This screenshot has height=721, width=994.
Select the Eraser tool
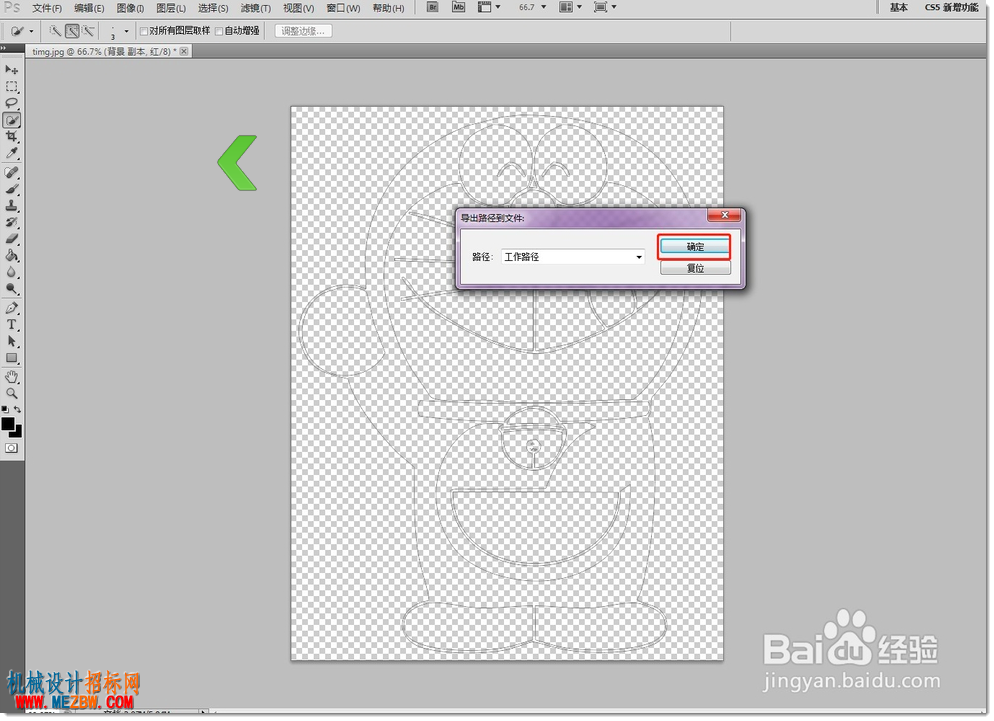click(x=11, y=238)
